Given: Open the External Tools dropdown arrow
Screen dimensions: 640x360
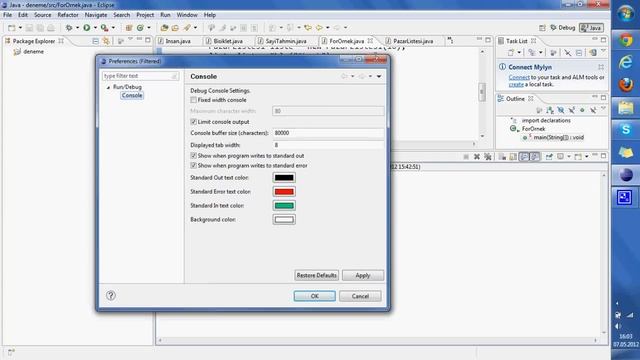Looking at the screenshot, I should click(x=113, y=28).
